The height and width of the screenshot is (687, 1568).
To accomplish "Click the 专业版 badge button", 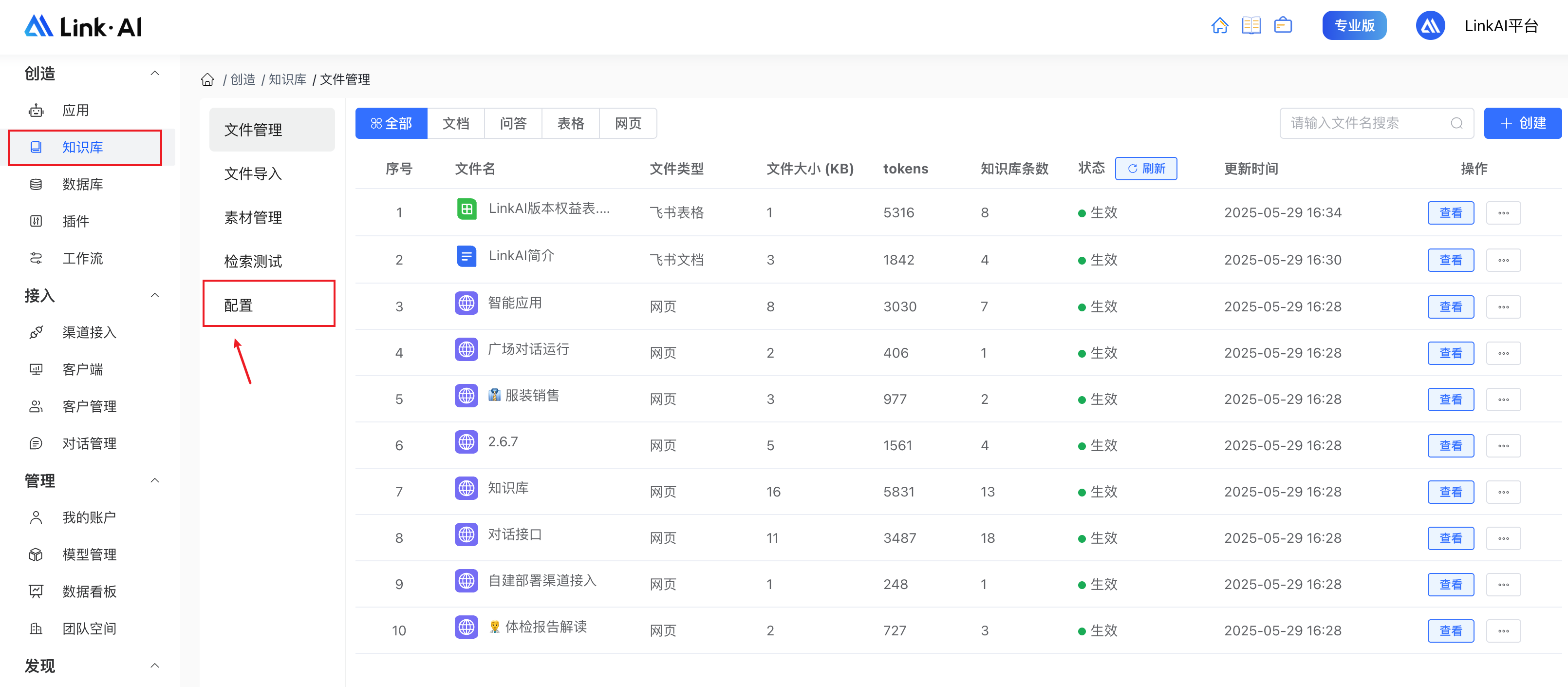I will 1354,25.
